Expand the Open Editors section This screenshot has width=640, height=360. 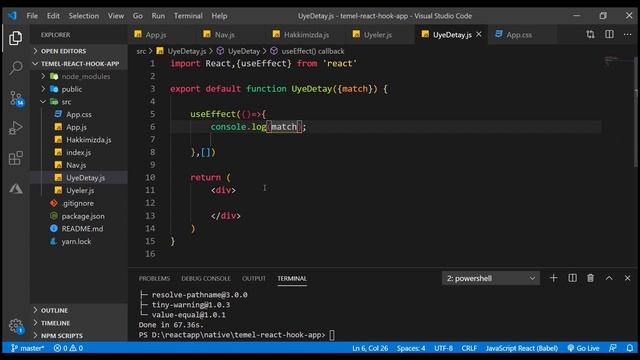click(x=79, y=51)
